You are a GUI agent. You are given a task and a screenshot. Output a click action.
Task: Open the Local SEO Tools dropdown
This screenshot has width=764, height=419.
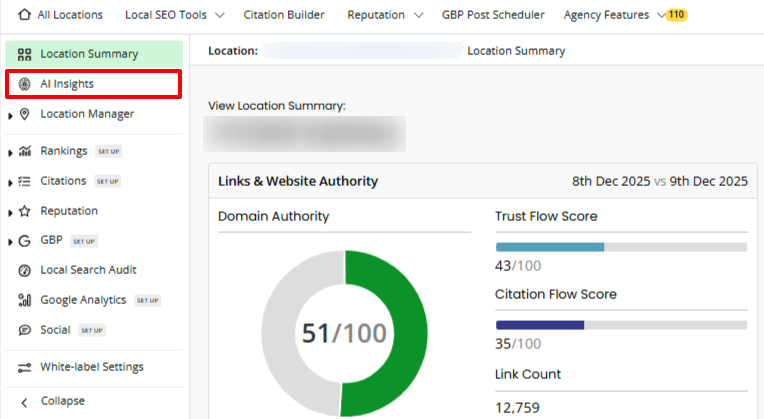[x=174, y=15]
